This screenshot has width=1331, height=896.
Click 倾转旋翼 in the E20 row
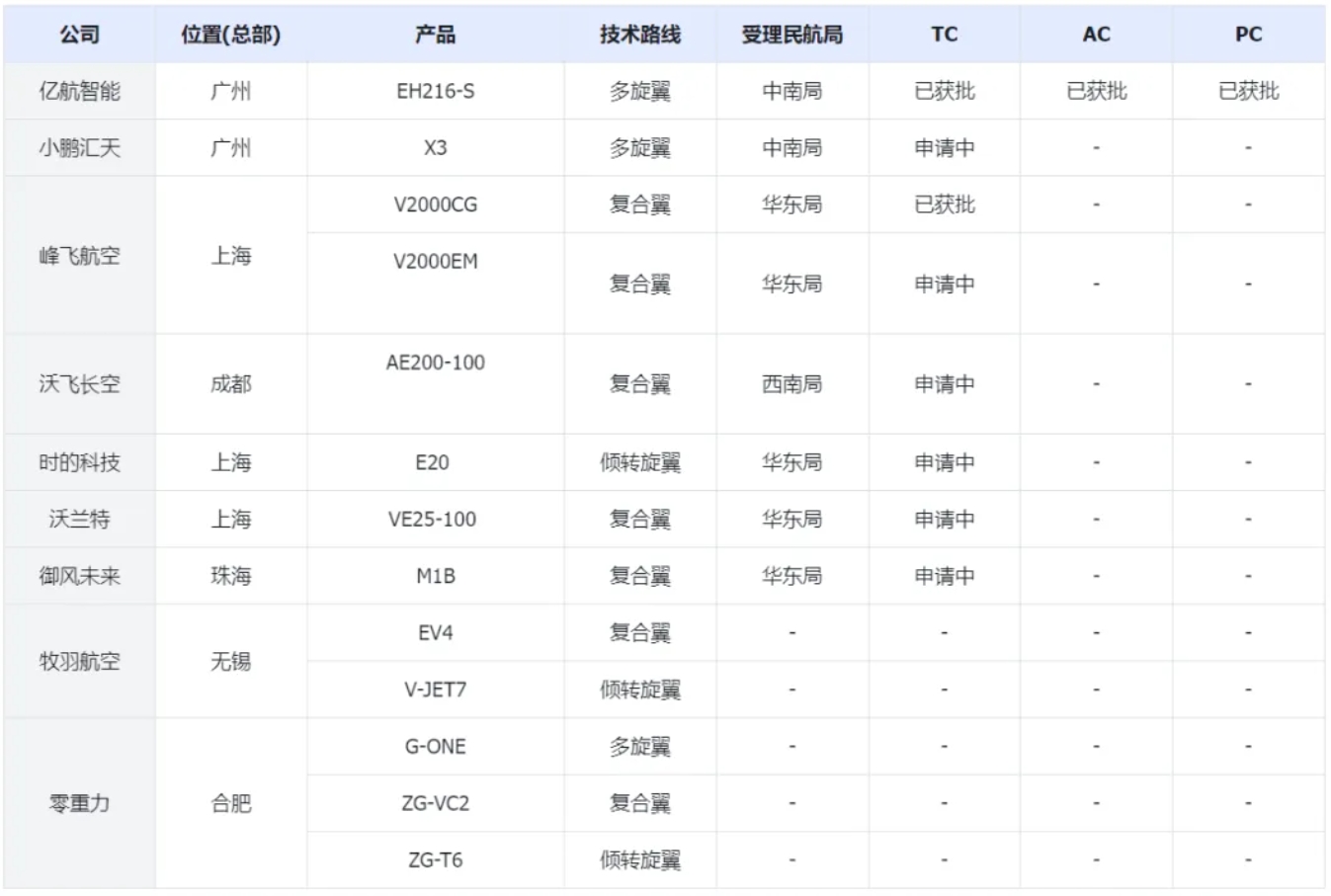[x=640, y=462]
